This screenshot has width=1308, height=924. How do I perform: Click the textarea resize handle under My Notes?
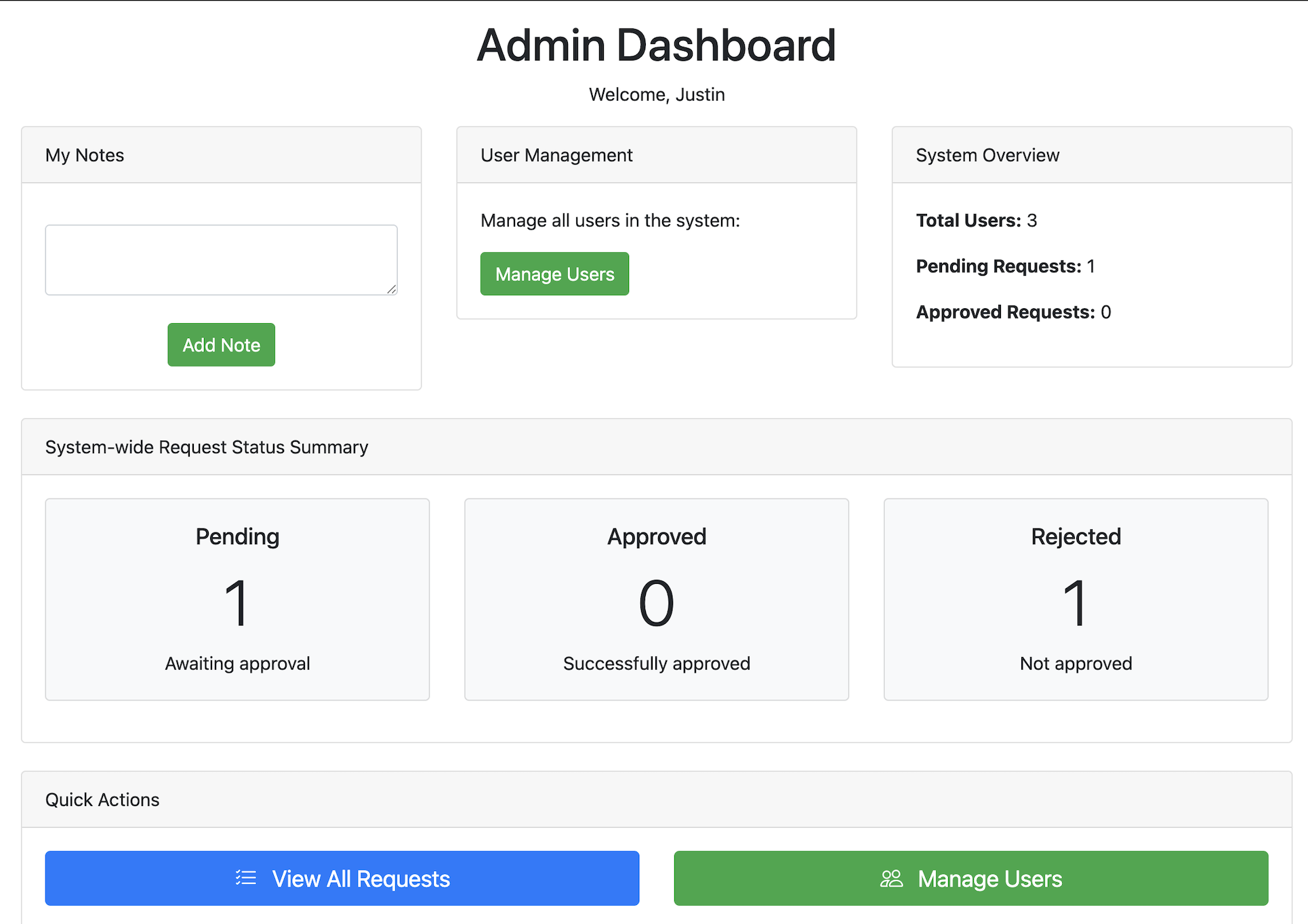[392, 290]
